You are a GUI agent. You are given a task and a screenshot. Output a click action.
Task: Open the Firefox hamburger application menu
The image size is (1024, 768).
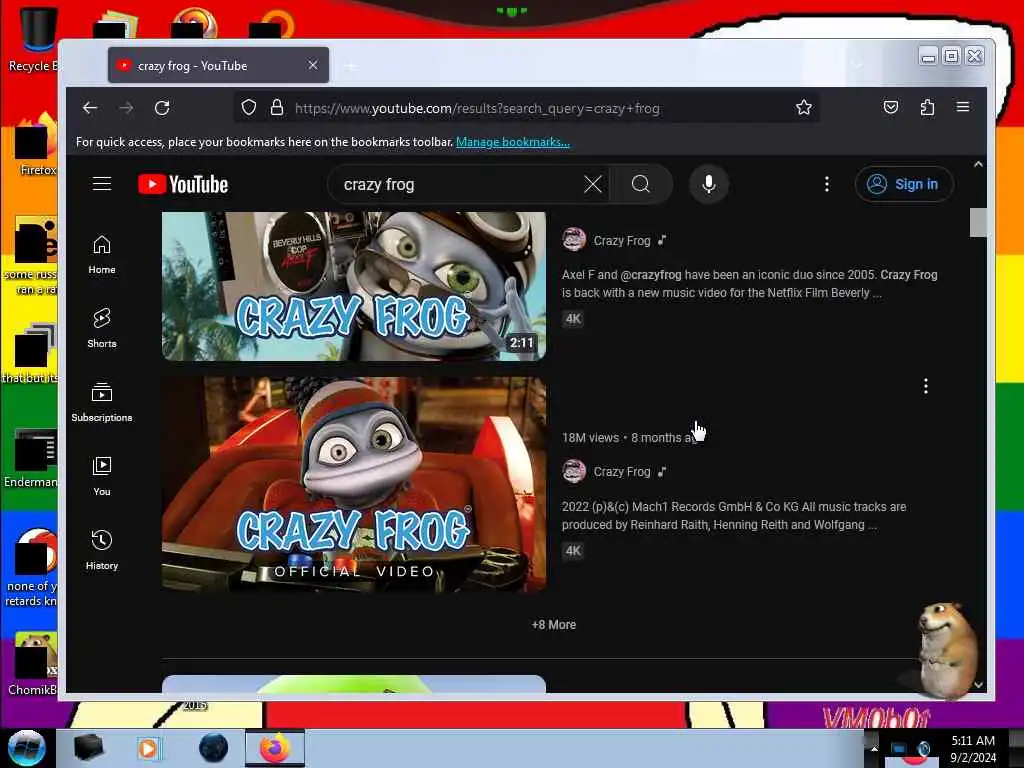963,107
